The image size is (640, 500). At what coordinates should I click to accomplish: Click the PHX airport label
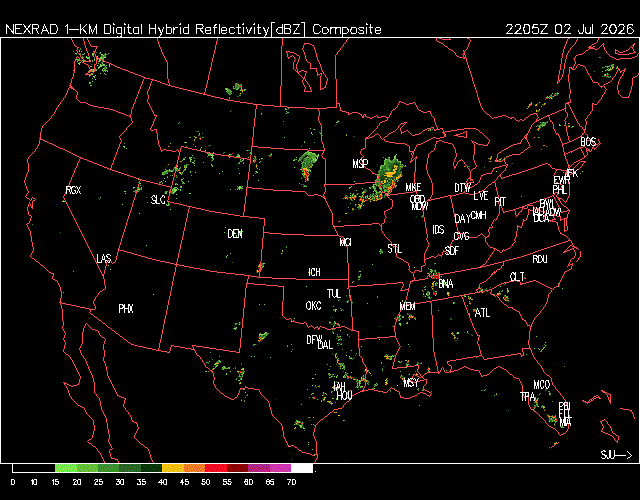point(126,309)
